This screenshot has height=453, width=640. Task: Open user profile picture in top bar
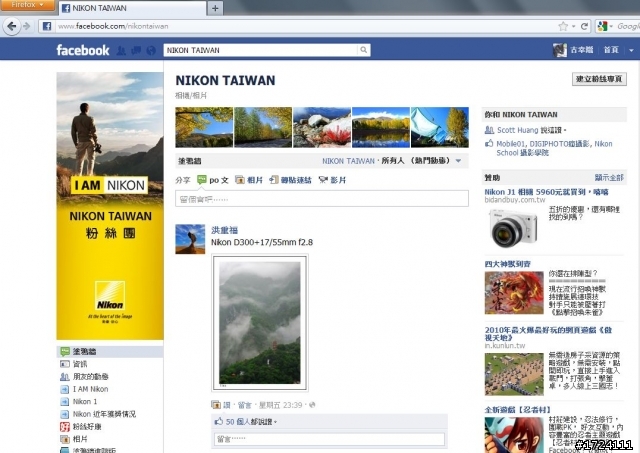(x=560, y=50)
